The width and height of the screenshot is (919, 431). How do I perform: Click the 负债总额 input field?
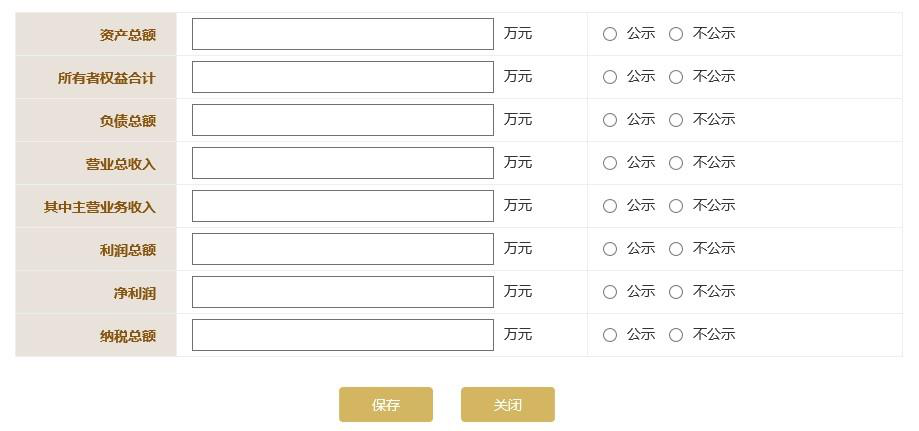342,120
